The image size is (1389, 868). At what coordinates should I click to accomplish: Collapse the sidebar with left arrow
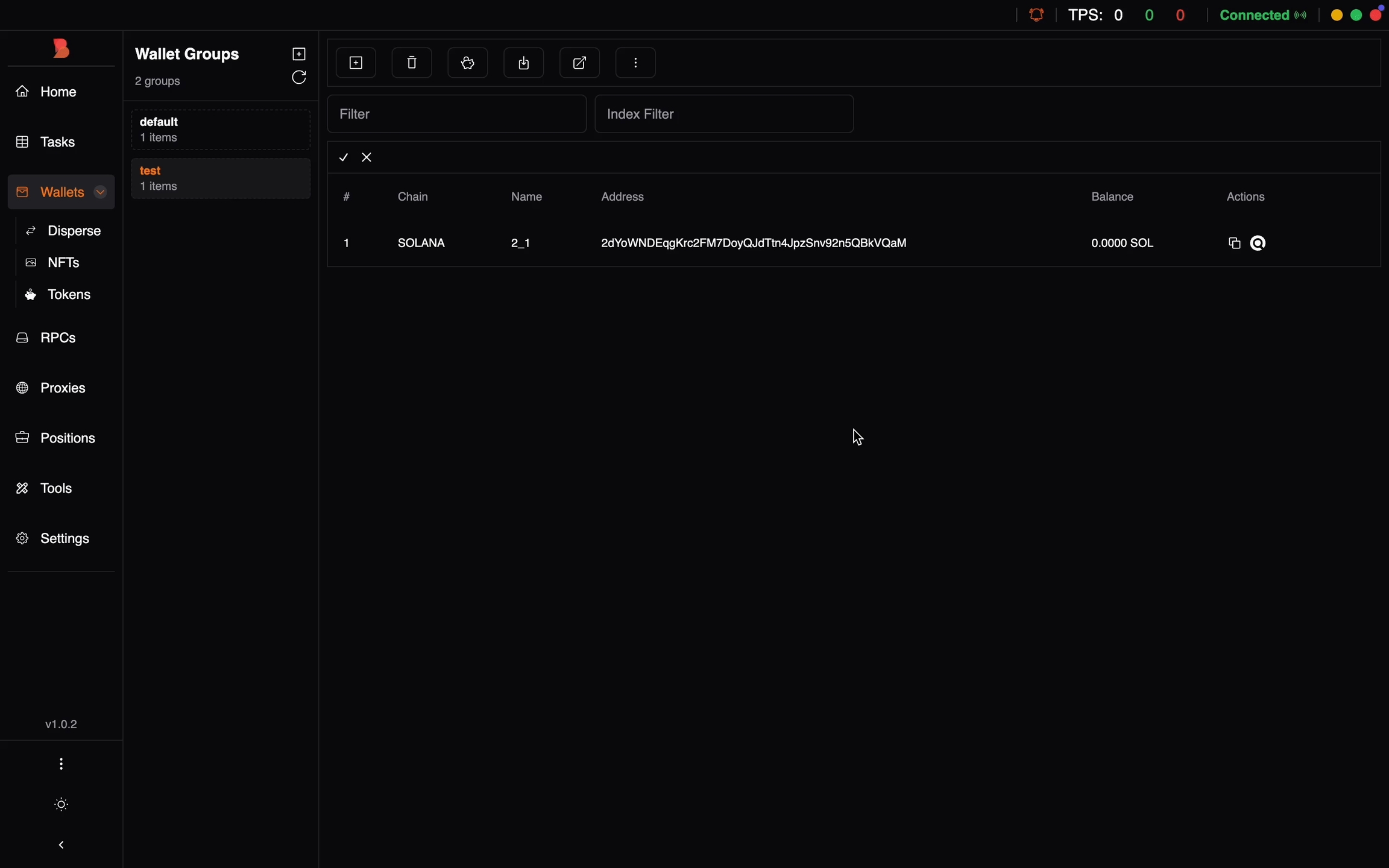tap(61, 845)
